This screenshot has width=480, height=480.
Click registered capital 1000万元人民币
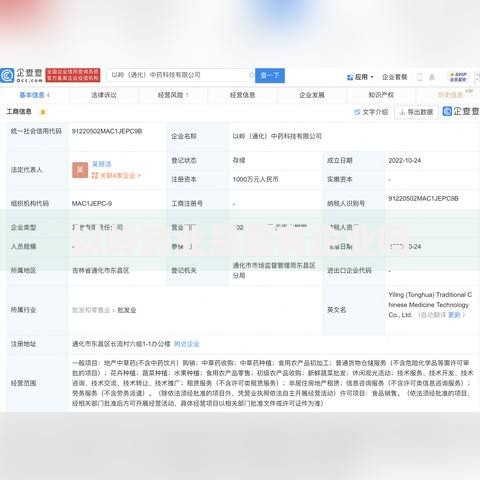pos(255,179)
